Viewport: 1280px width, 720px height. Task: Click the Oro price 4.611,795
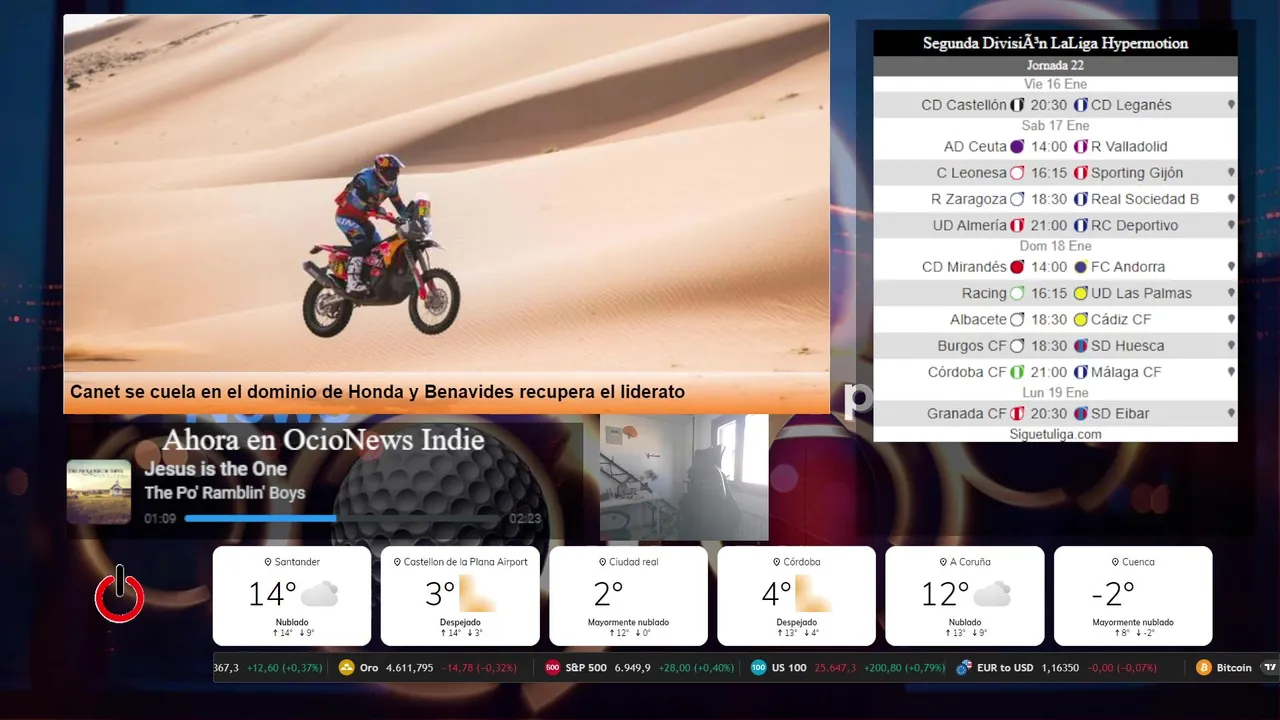click(x=411, y=667)
